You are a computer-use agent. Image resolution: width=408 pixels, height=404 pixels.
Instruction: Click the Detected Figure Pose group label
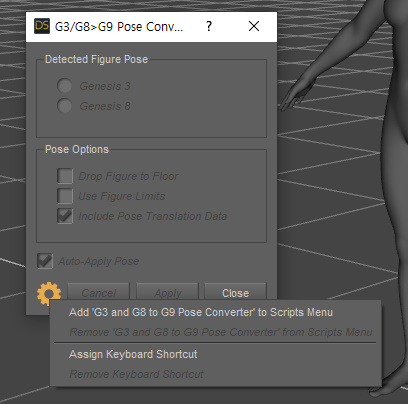click(x=96, y=59)
